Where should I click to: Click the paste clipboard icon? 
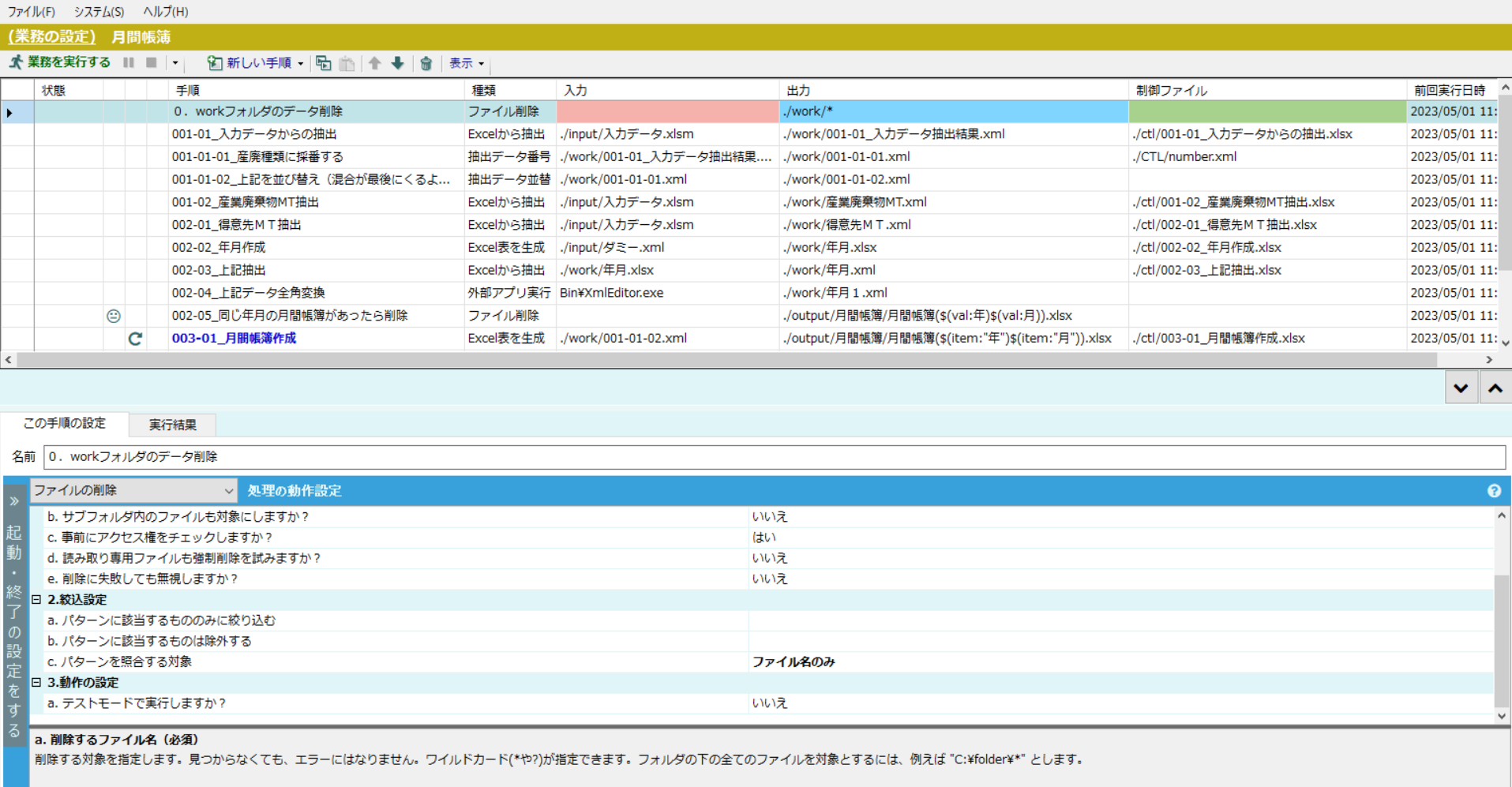coord(347,63)
